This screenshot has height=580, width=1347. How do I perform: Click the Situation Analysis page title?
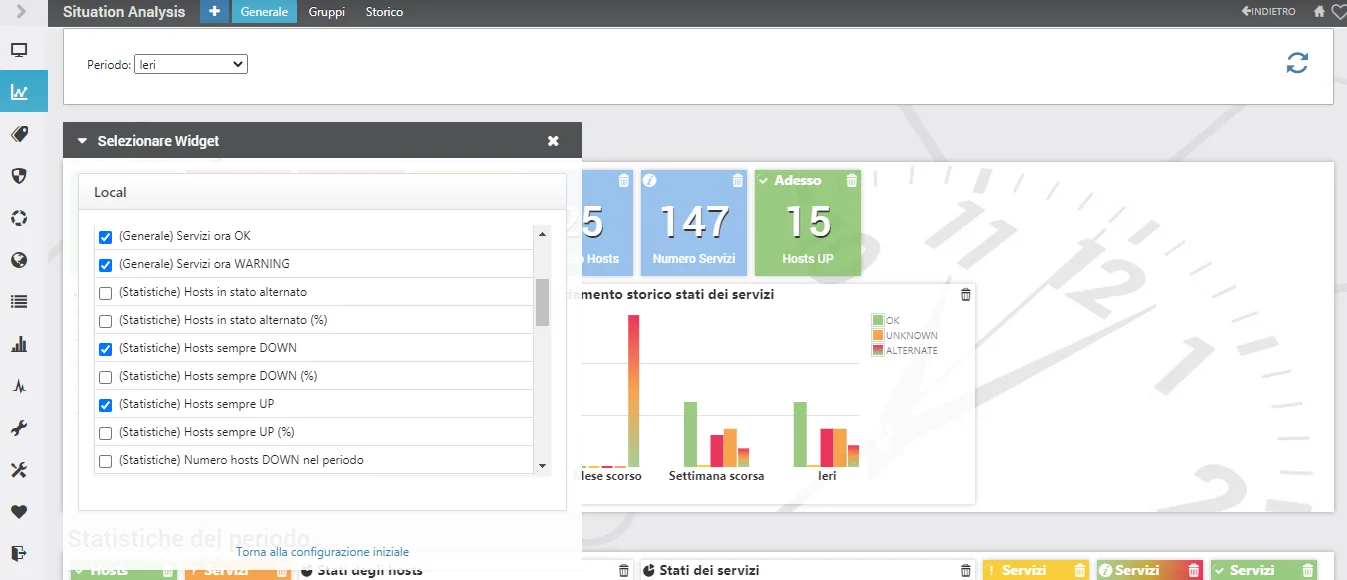coord(124,12)
